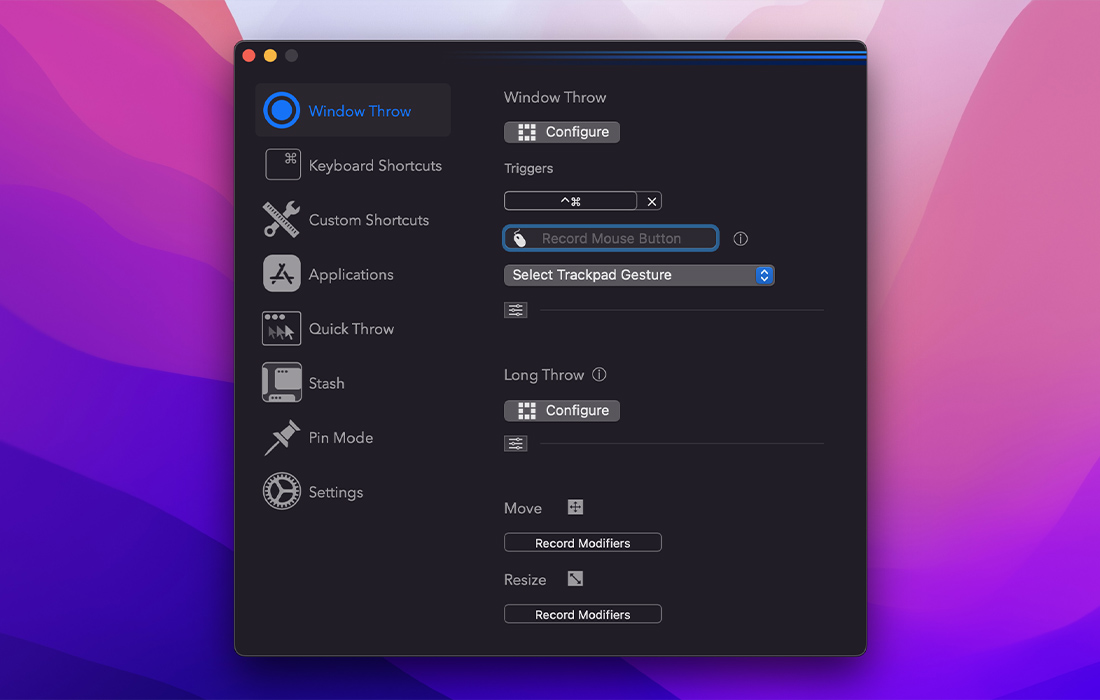Clear the keyboard trigger with the X button
1100x700 pixels.
(x=651, y=200)
